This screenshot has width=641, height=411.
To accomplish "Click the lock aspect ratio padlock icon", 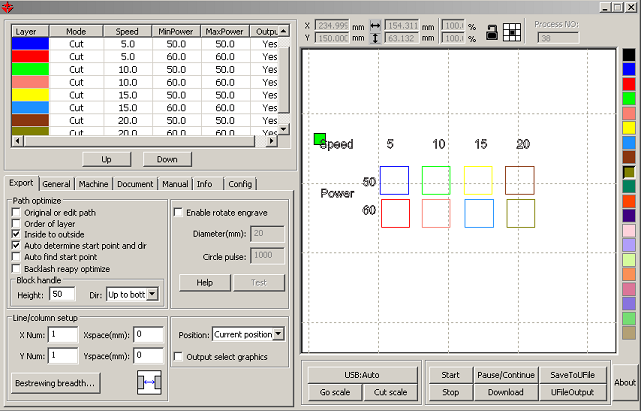I will pos(492,32).
